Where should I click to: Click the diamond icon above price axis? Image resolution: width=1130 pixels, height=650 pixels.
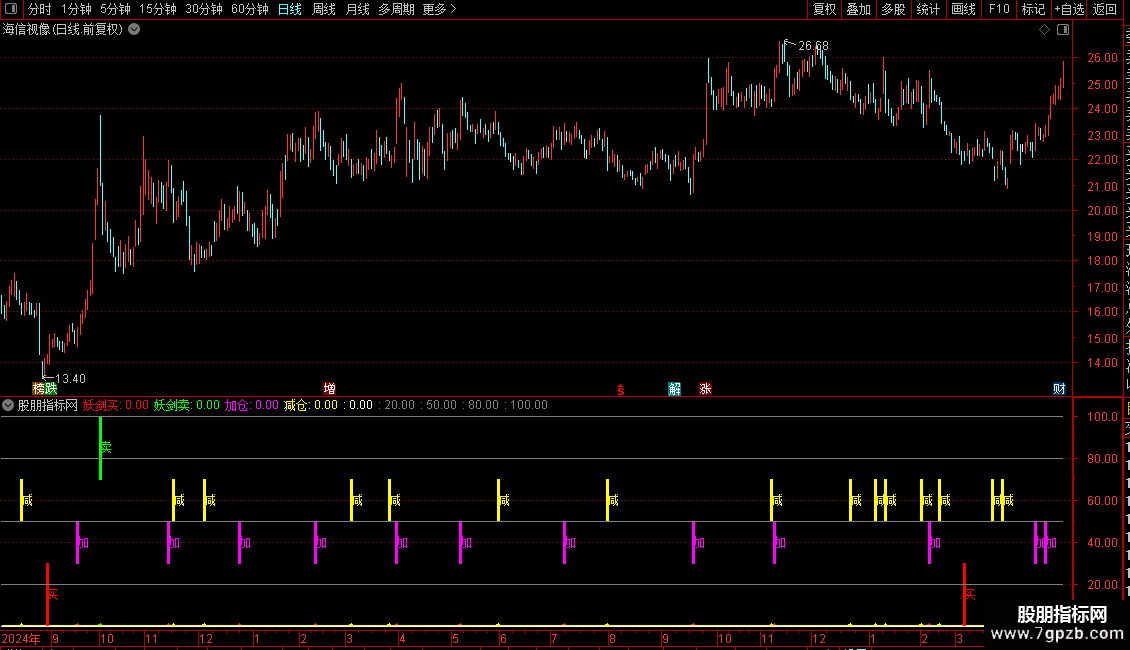1044,30
